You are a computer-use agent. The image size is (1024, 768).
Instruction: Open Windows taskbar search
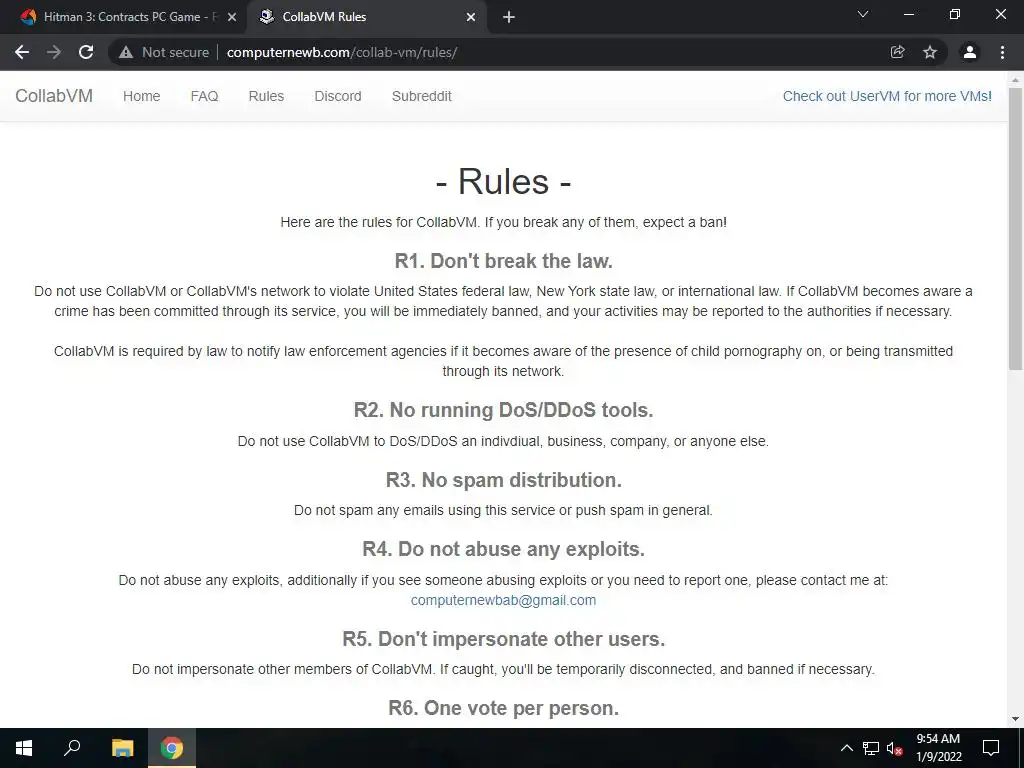pos(72,748)
